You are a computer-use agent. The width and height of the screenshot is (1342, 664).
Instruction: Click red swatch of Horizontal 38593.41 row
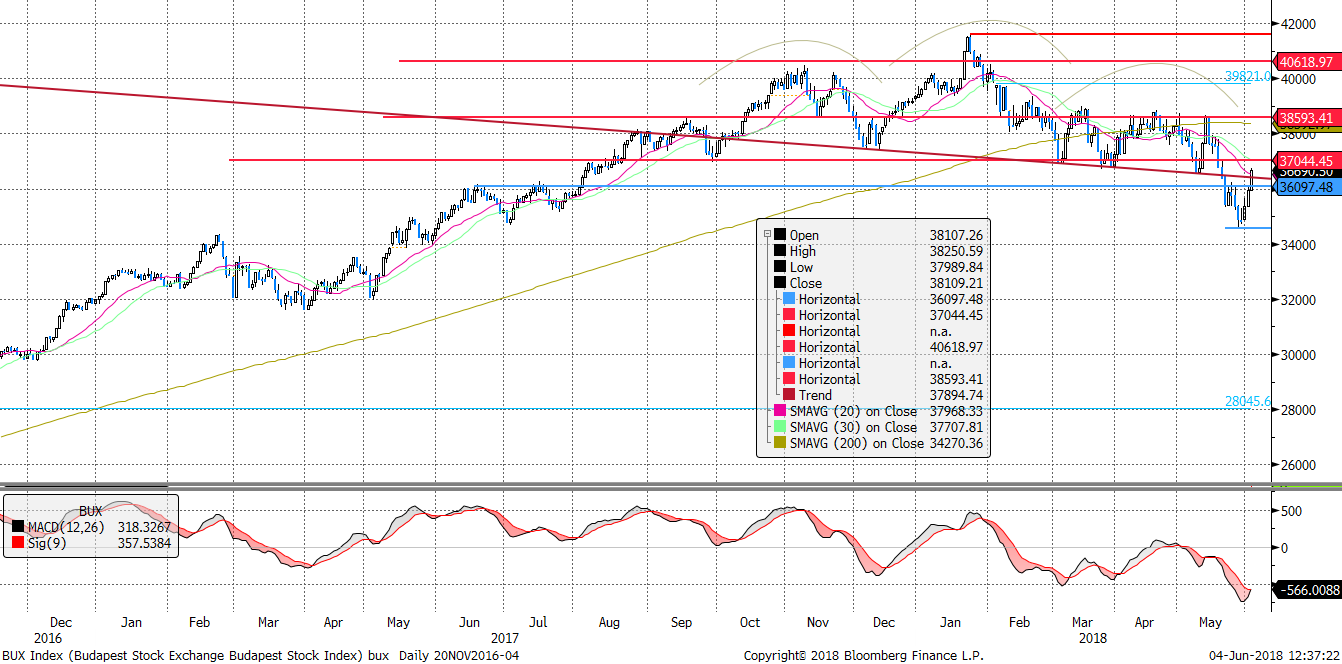point(789,379)
